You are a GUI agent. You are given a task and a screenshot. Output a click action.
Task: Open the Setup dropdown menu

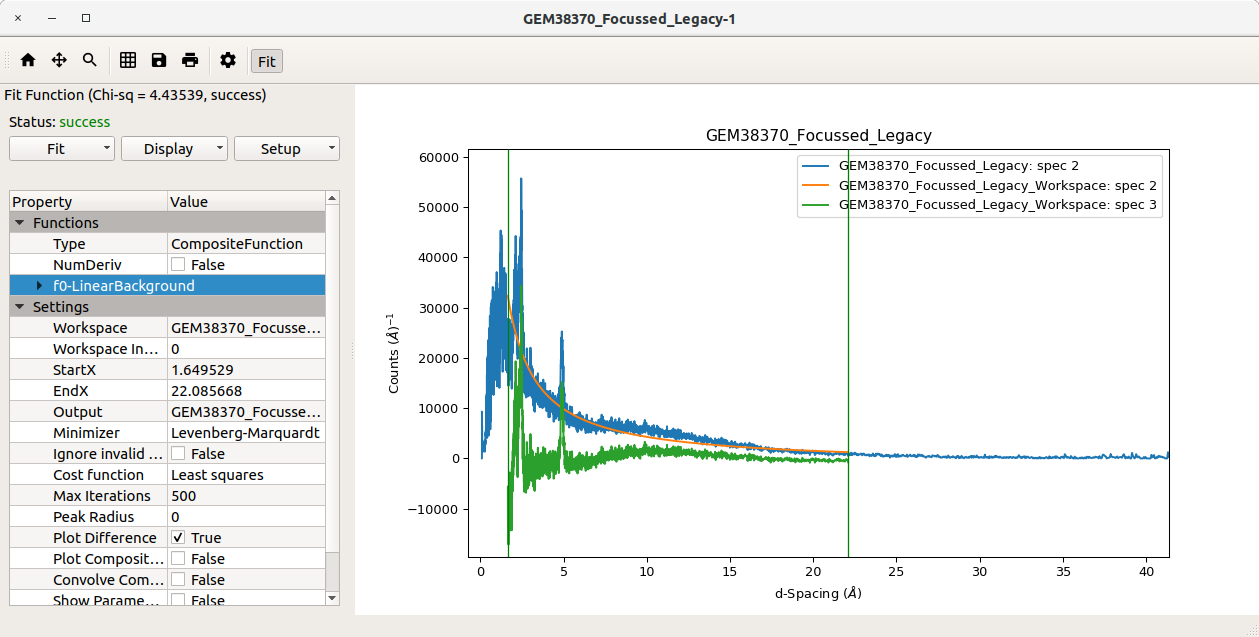click(287, 149)
